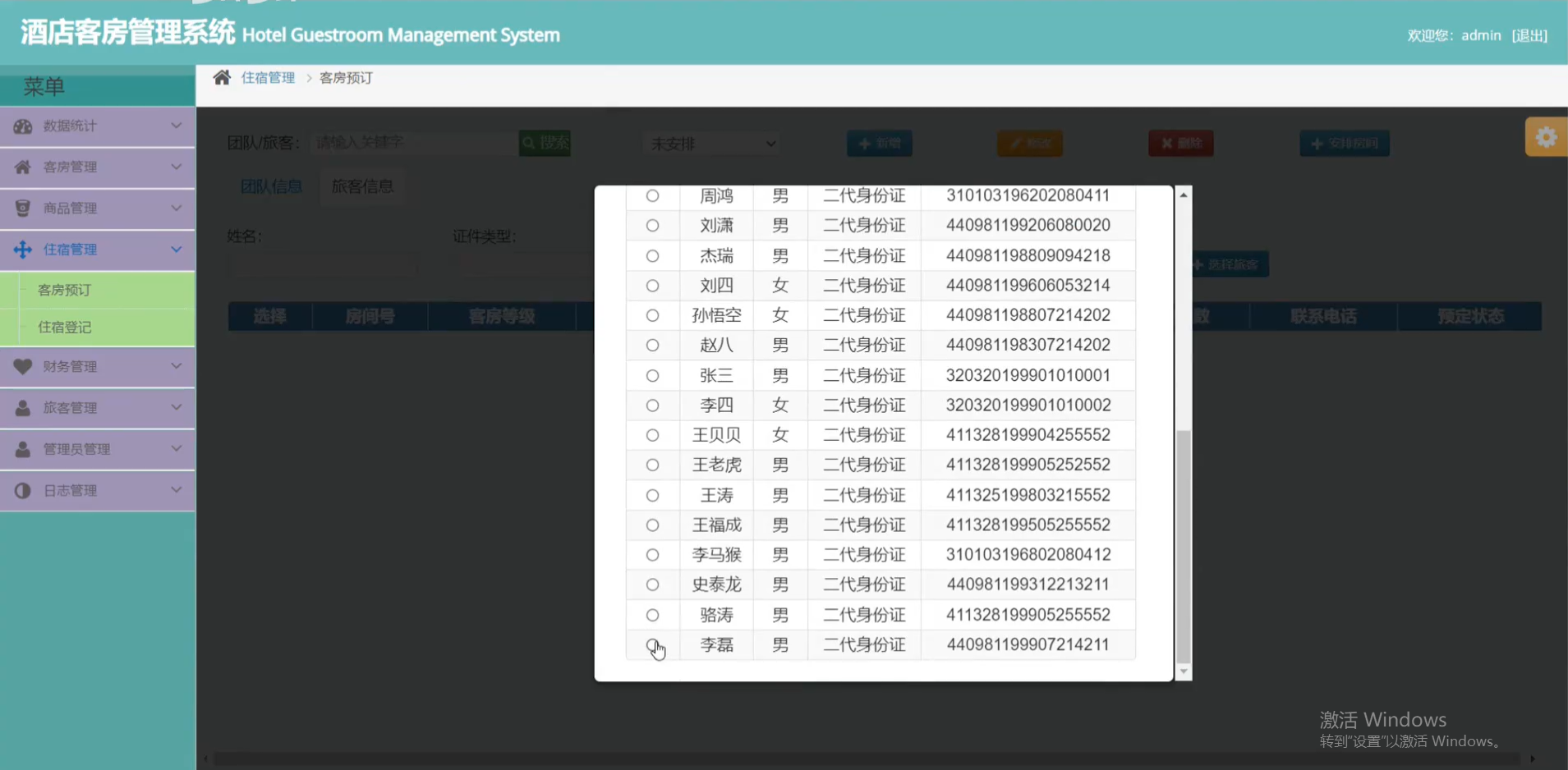Image resolution: width=1568 pixels, height=770 pixels.
Task: Open the 财务管理 sidebar menu
Action: coord(97,367)
